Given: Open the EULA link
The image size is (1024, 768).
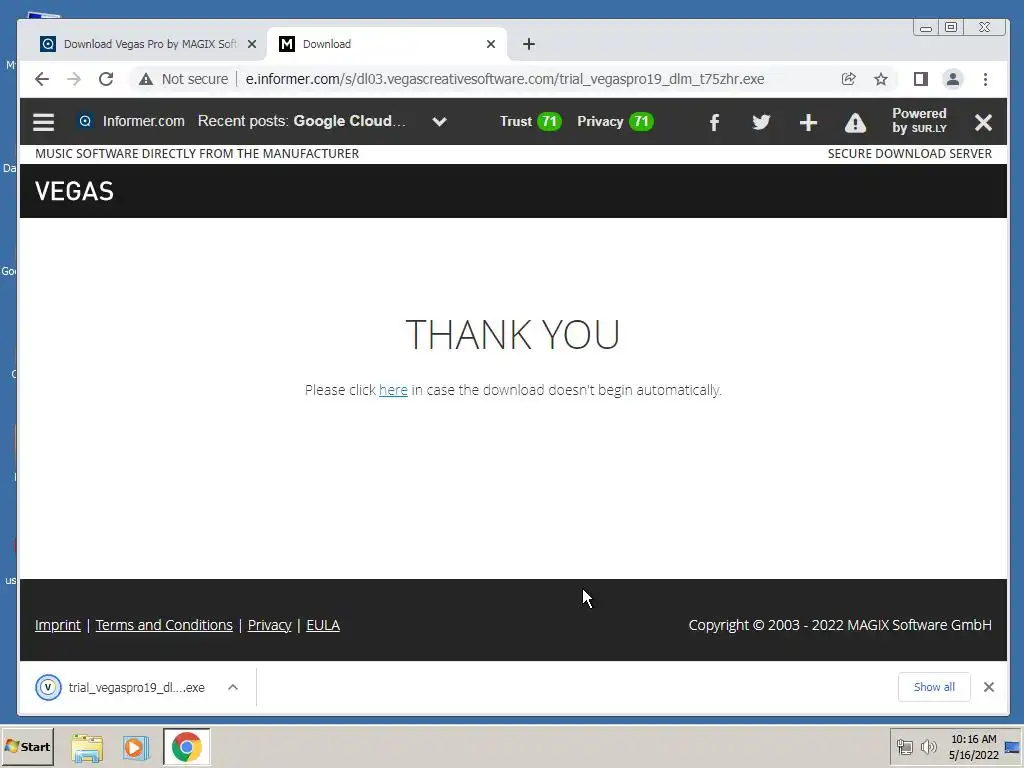Looking at the screenshot, I should click(x=323, y=625).
